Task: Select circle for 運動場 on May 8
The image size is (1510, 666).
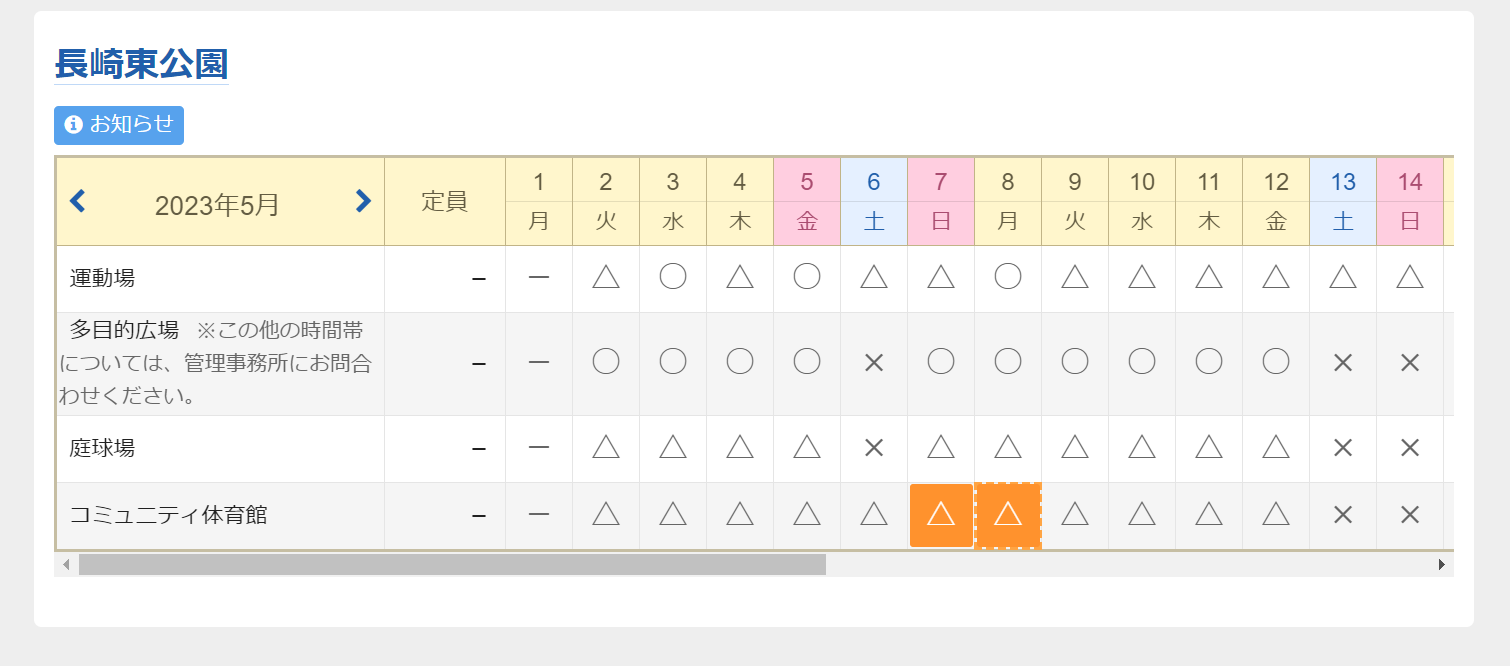Action: 1008,278
